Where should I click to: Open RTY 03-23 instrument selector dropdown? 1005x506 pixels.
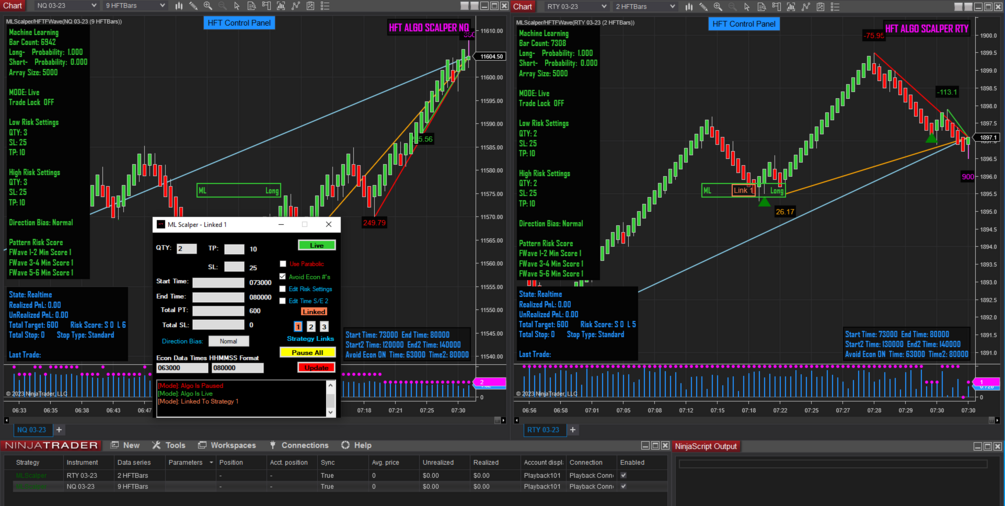pyautogui.click(x=577, y=6)
